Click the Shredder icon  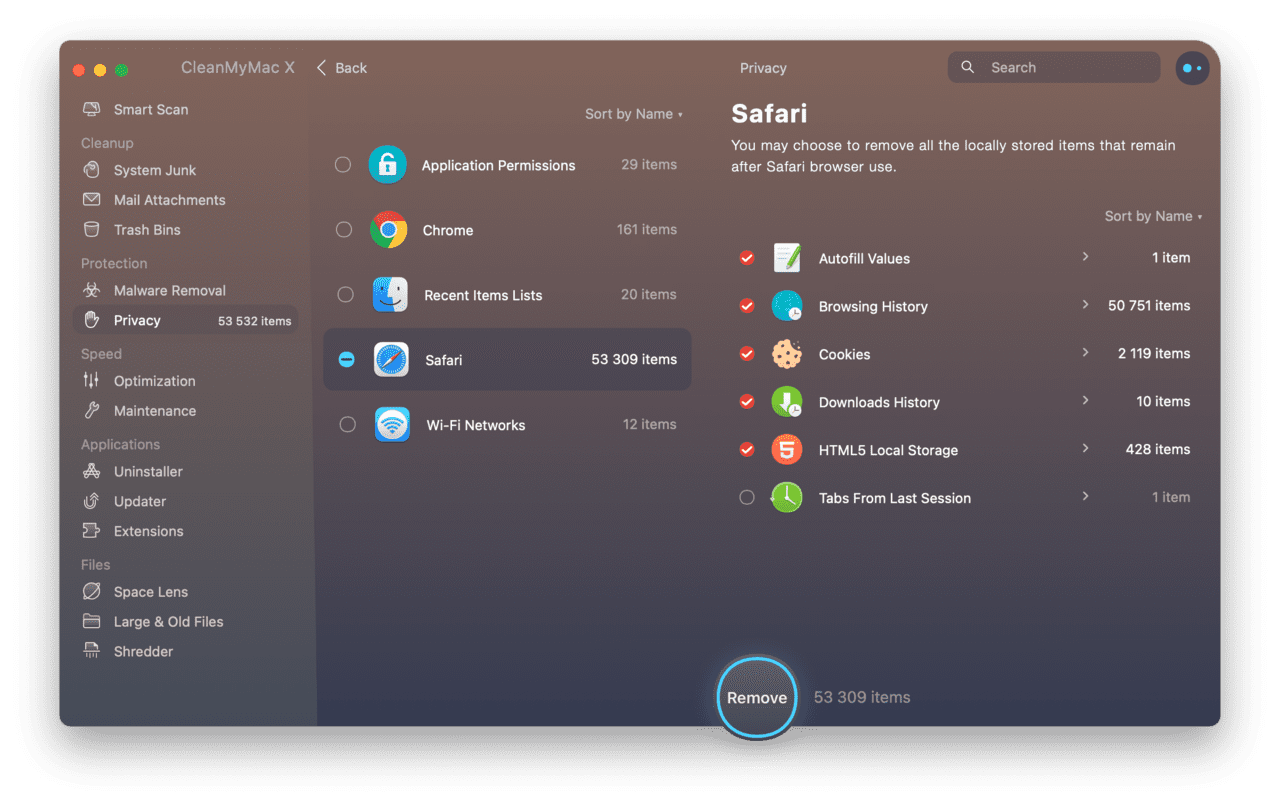point(92,652)
